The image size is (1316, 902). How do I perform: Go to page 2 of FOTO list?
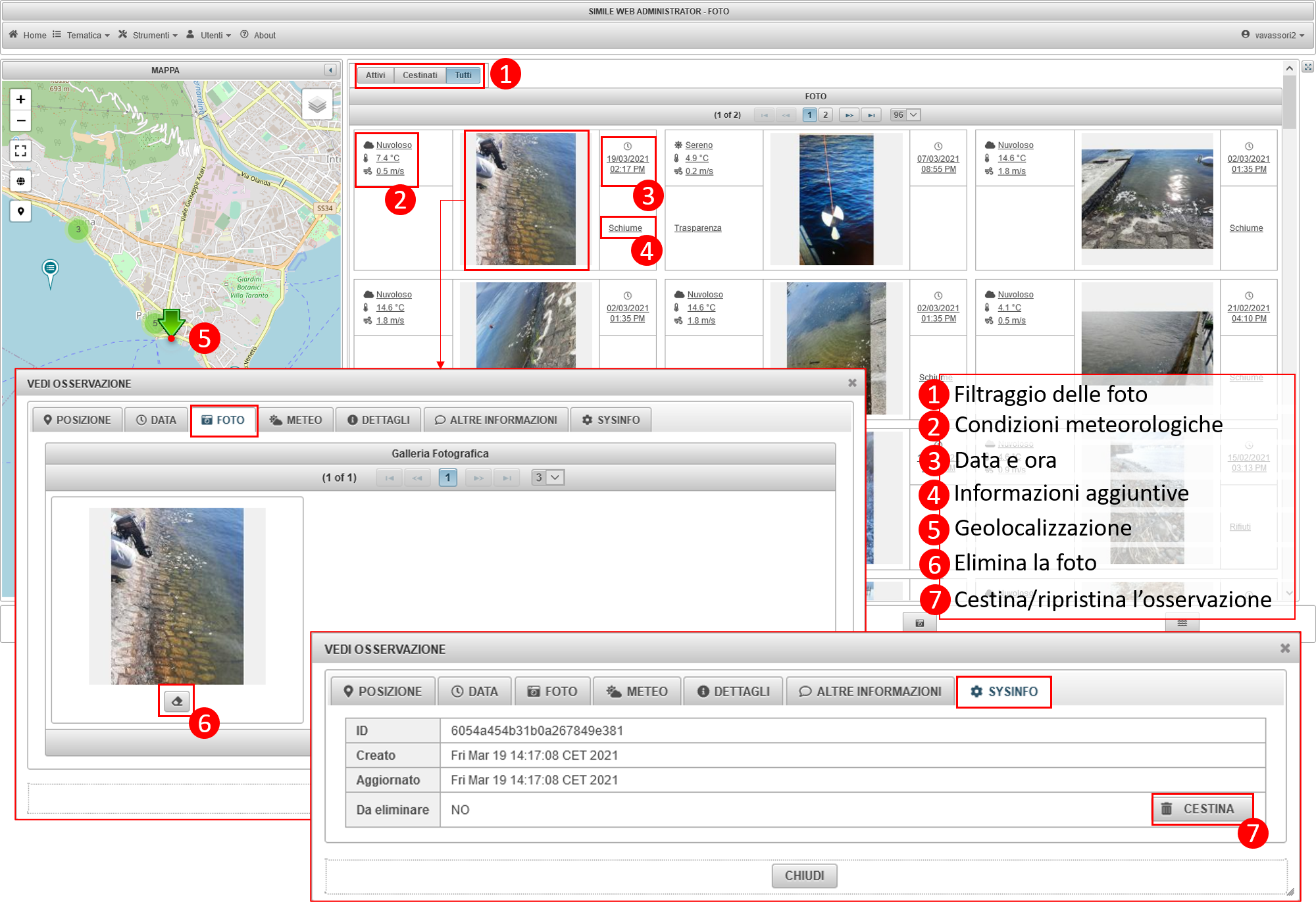click(825, 114)
